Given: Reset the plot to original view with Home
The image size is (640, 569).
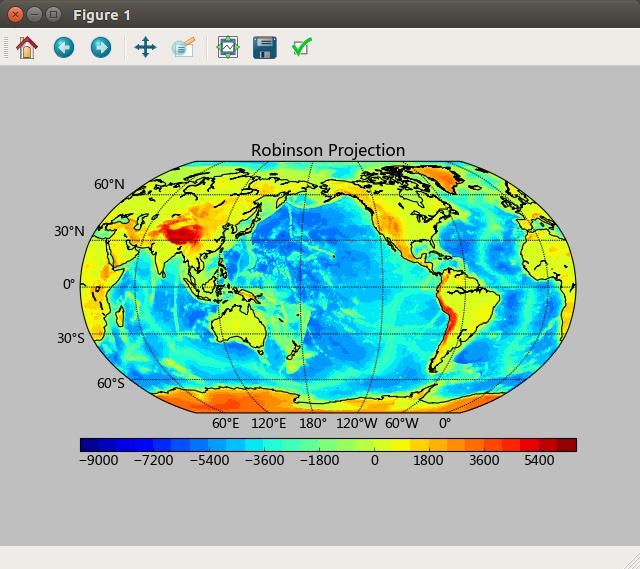Looking at the screenshot, I should pyautogui.click(x=27, y=47).
